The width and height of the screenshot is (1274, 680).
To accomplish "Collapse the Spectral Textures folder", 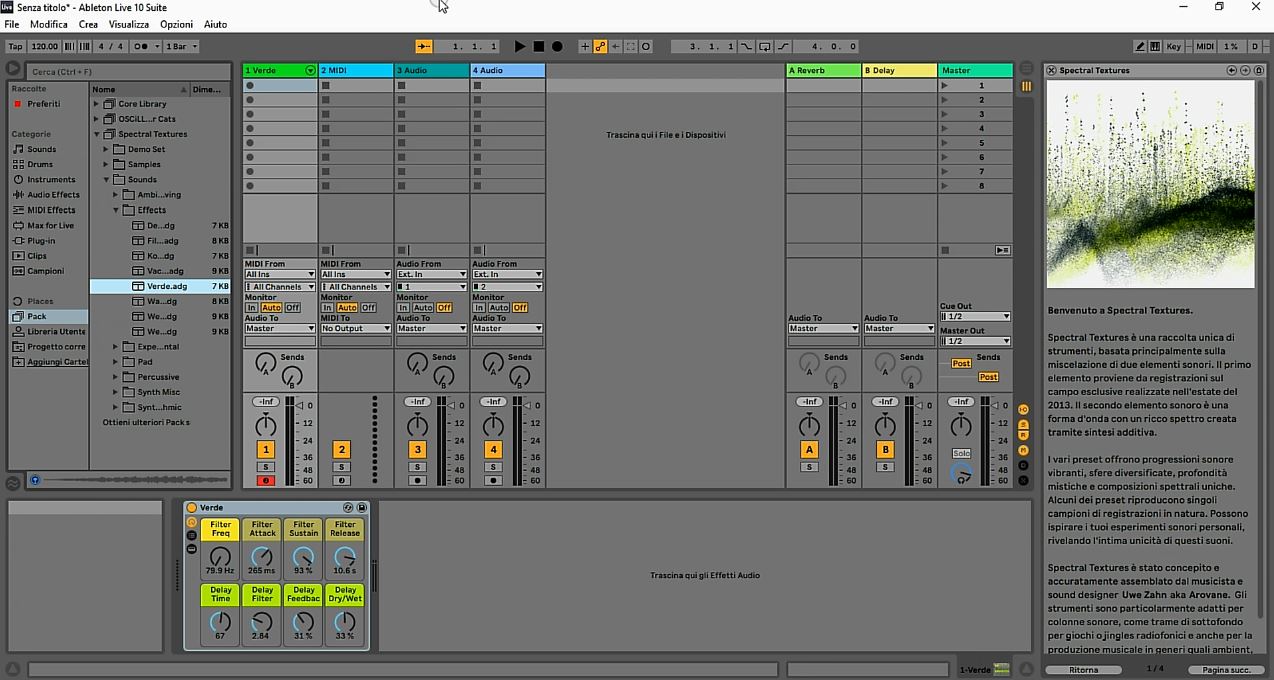I will pos(97,134).
